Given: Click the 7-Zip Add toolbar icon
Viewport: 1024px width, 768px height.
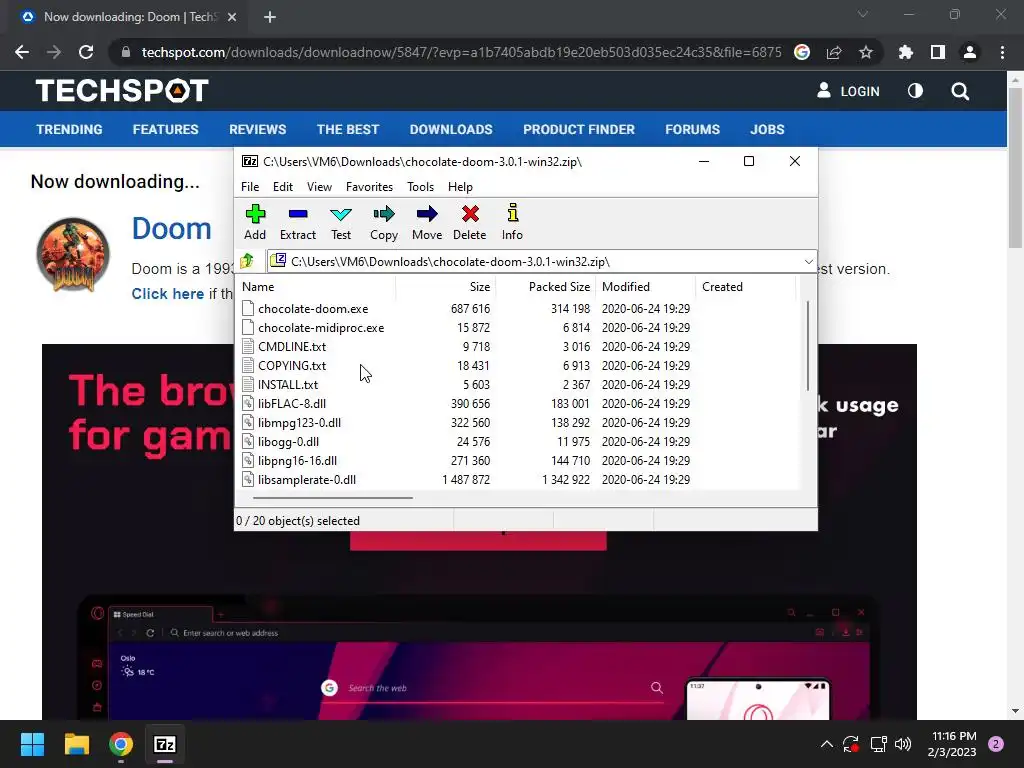Looking at the screenshot, I should (x=255, y=214).
